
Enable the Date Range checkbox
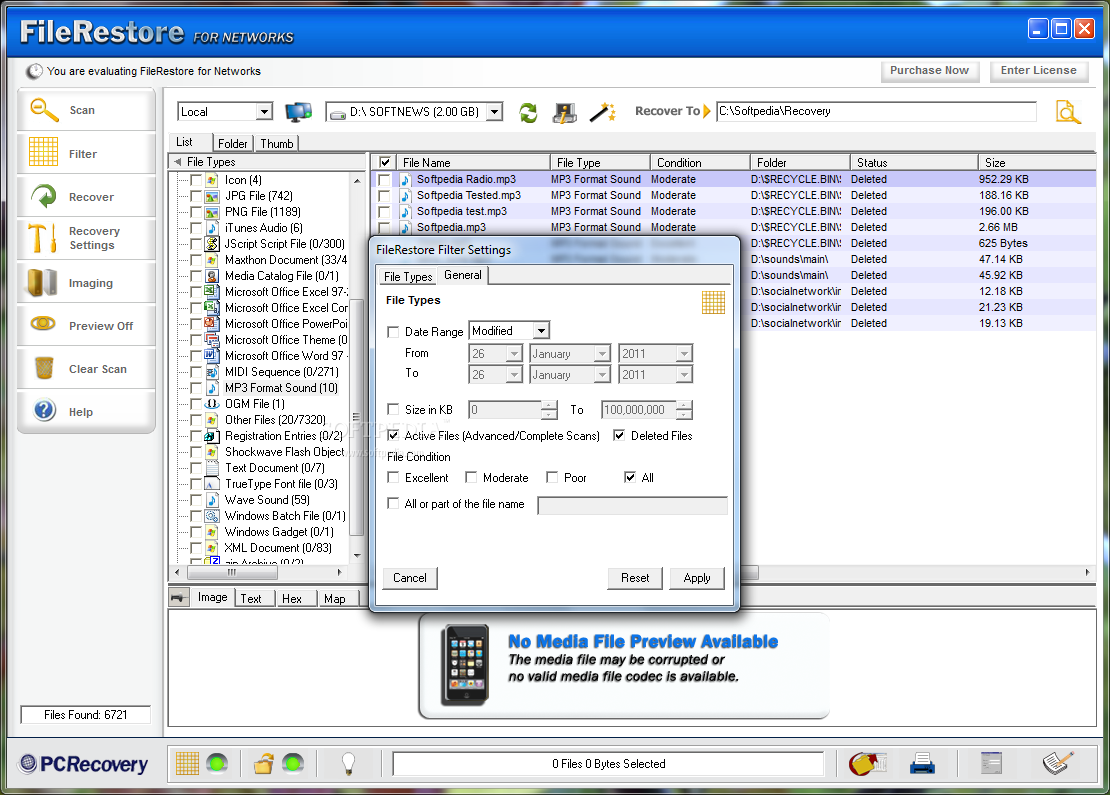393,332
